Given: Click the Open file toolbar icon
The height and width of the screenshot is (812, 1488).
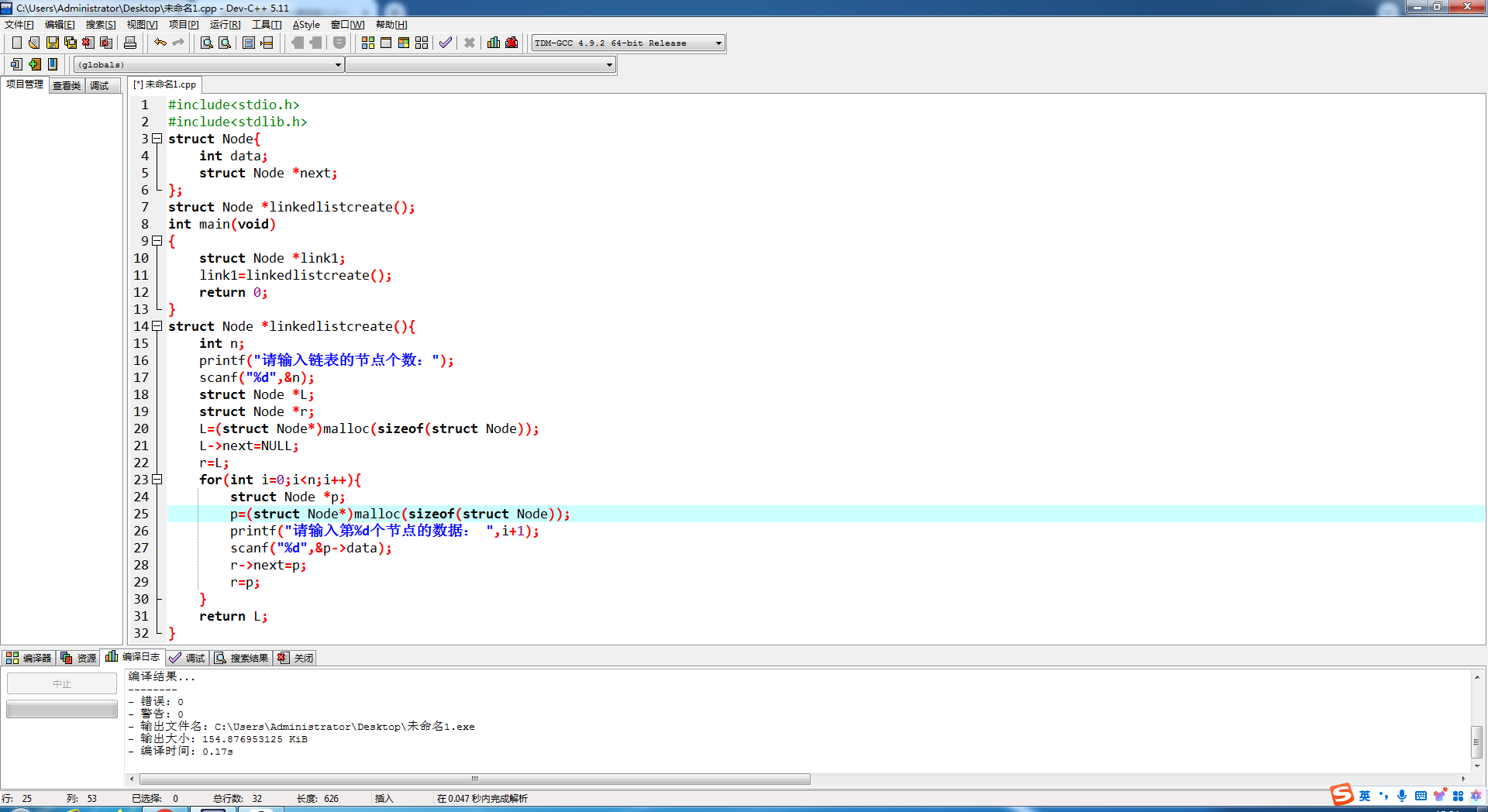Looking at the screenshot, I should pyautogui.click(x=34, y=43).
